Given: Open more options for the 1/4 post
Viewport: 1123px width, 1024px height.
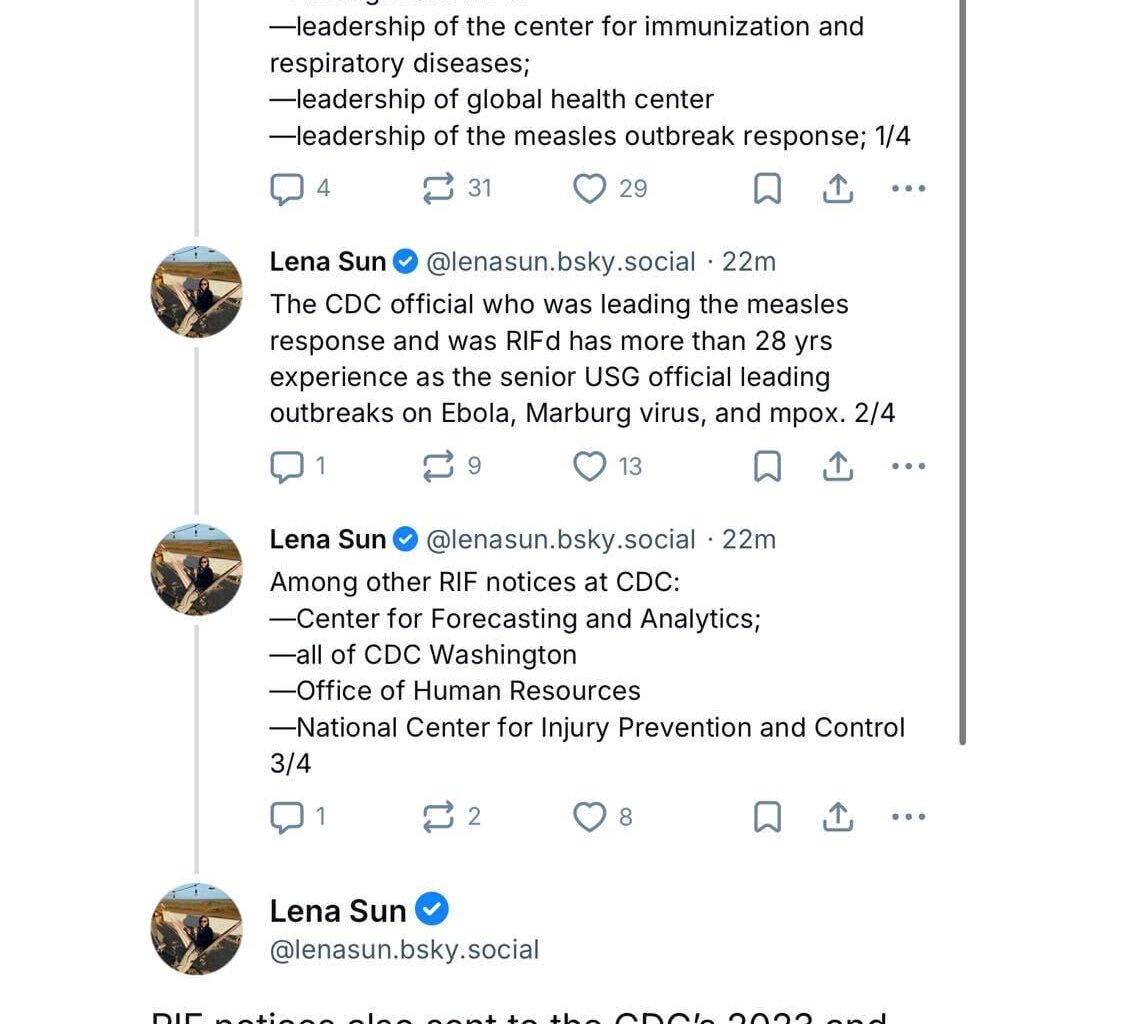Looking at the screenshot, I should pyautogui.click(x=908, y=189).
